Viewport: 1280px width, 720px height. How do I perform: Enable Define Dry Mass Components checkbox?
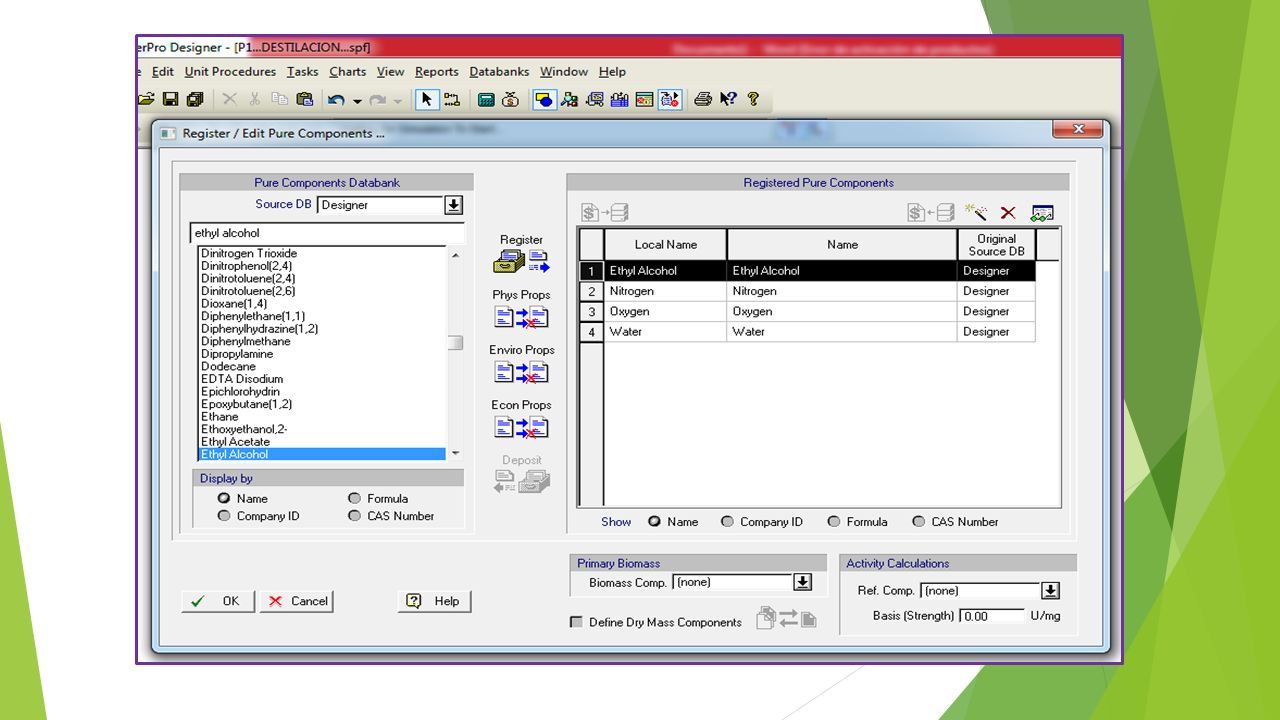click(x=576, y=622)
